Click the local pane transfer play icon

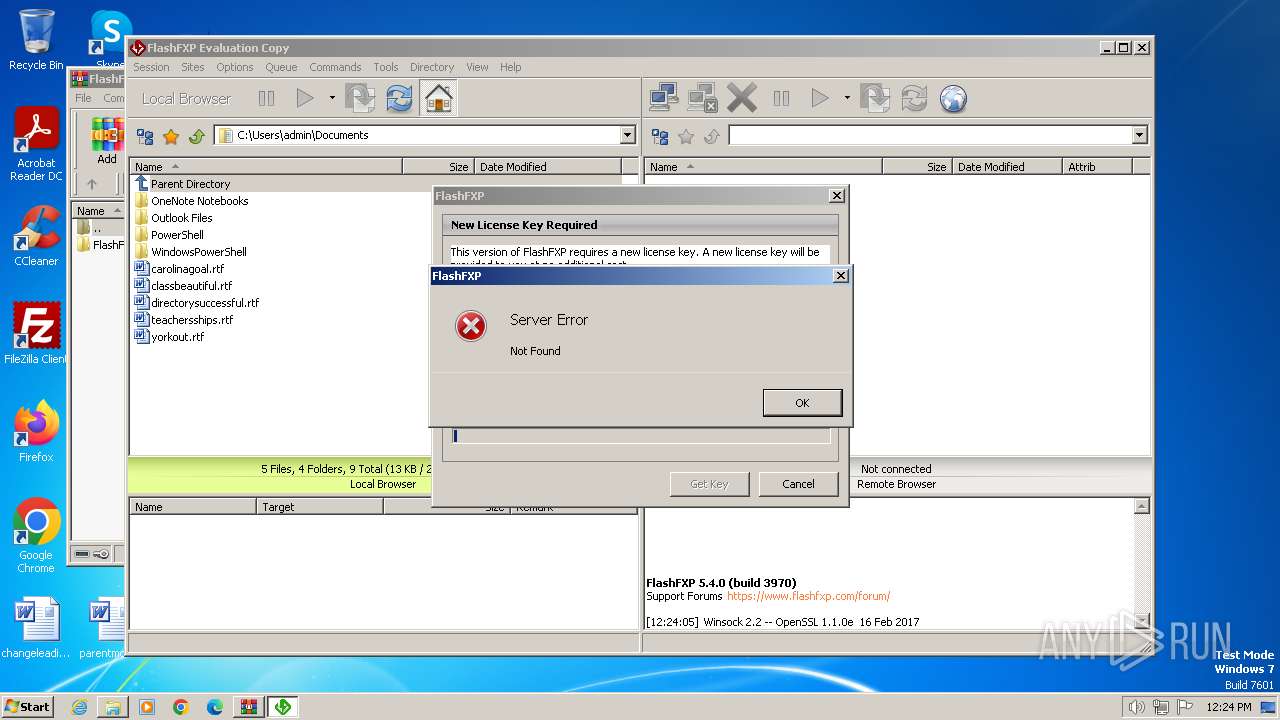[x=305, y=98]
